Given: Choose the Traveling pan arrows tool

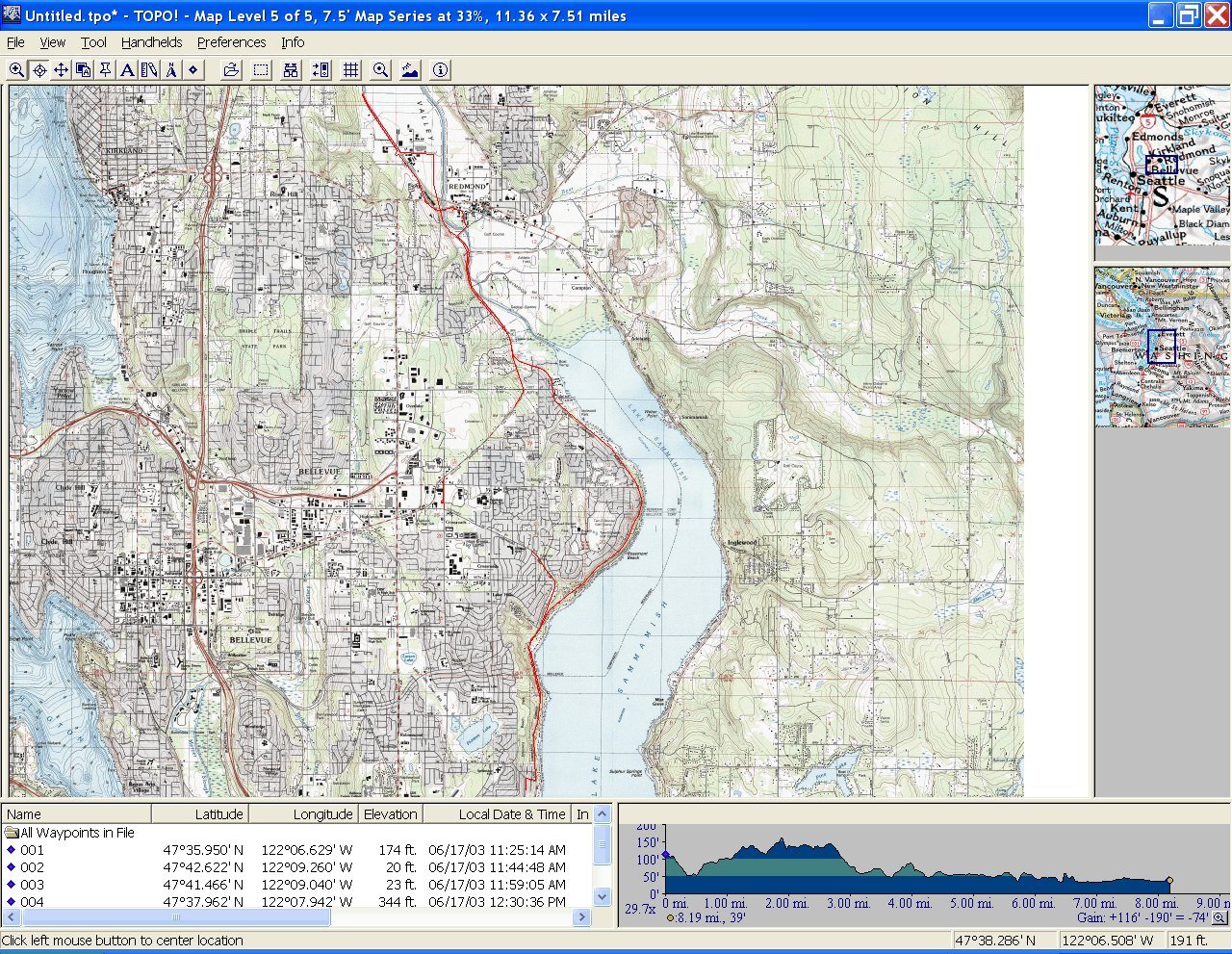Looking at the screenshot, I should coord(61,70).
